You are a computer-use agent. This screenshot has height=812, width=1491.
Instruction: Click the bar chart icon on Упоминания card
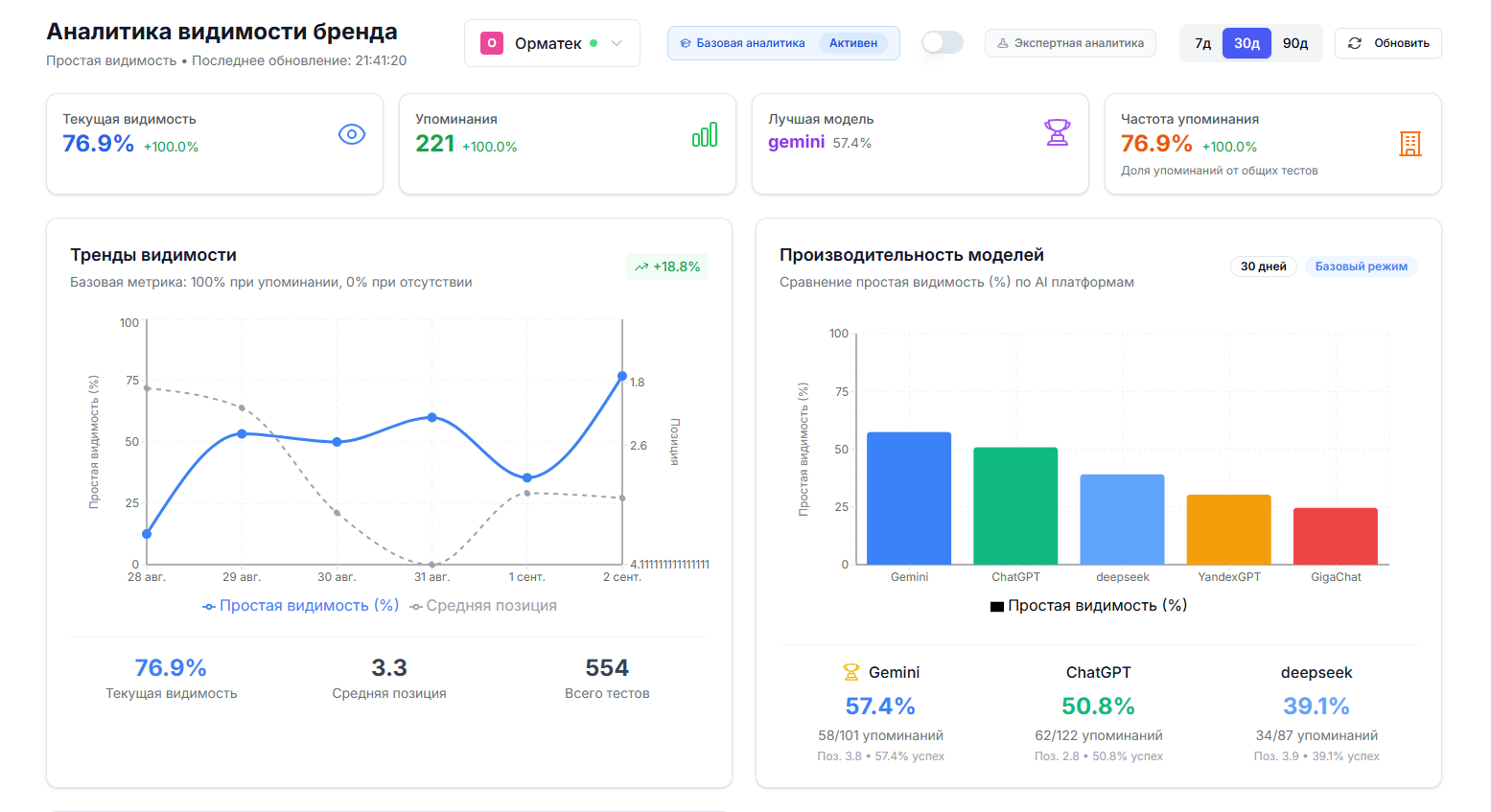(x=704, y=135)
